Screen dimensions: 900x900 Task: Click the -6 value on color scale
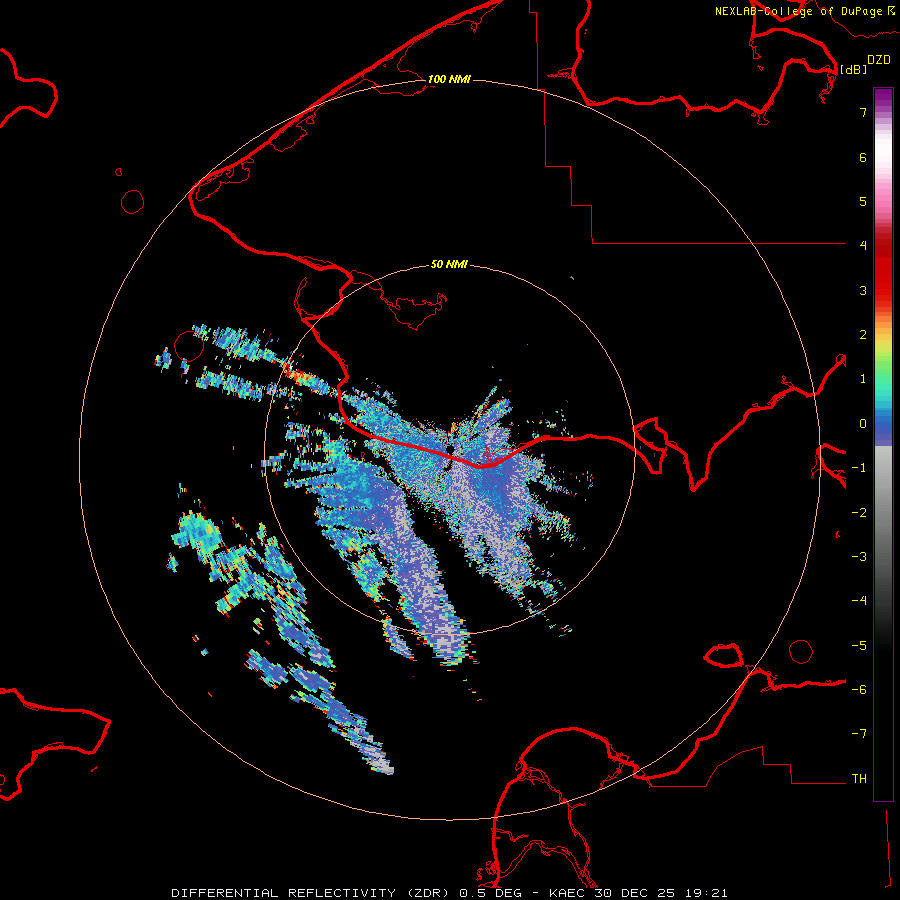click(x=859, y=690)
